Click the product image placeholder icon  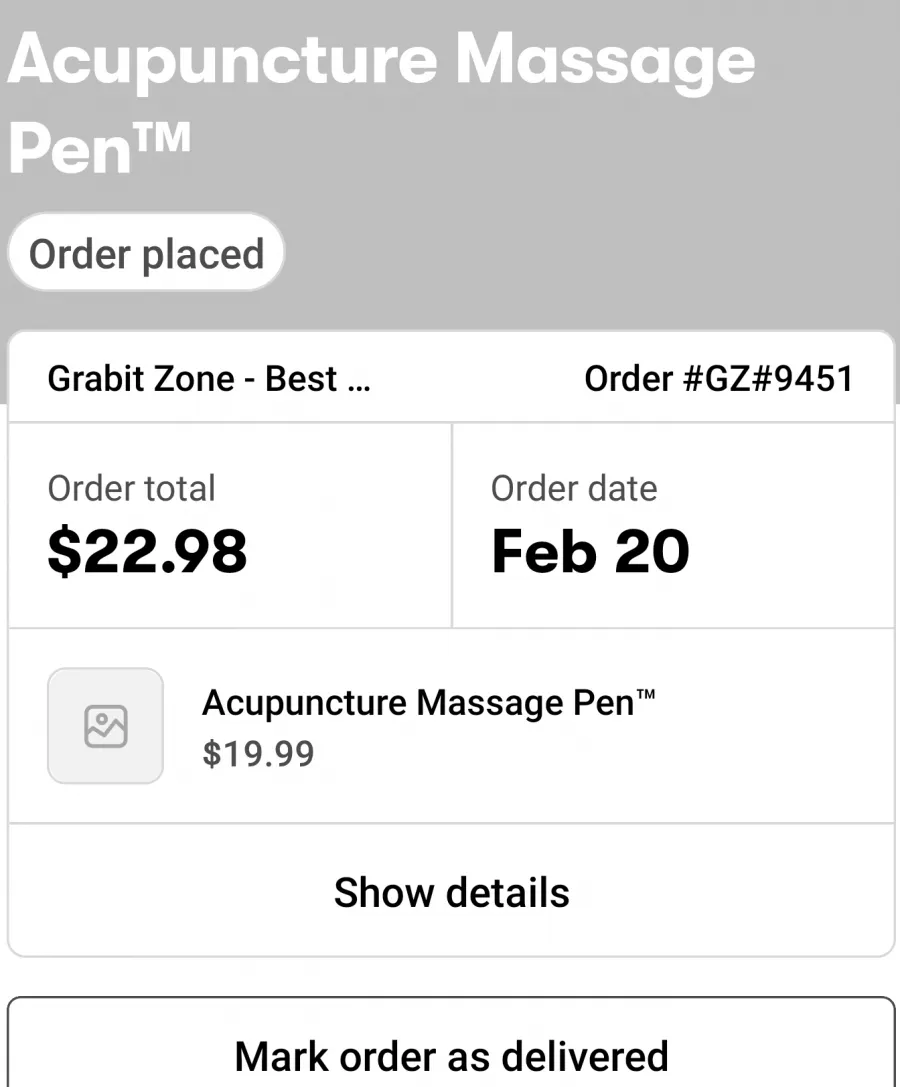click(x=105, y=726)
